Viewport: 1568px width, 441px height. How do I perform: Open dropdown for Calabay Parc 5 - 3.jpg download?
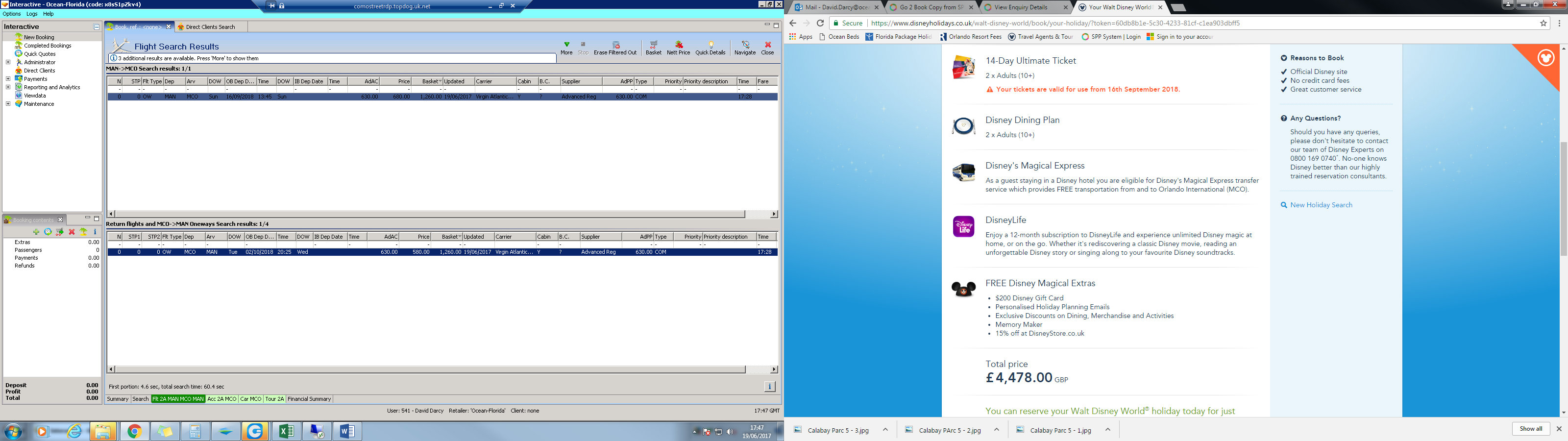click(x=885, y=429)
